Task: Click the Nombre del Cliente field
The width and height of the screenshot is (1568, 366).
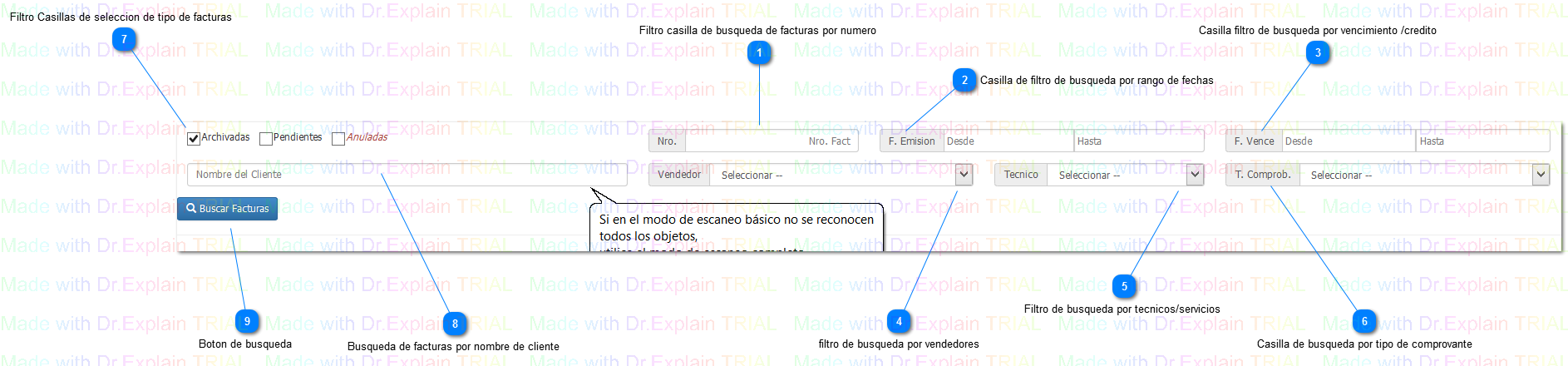Action: pos(407,175)
